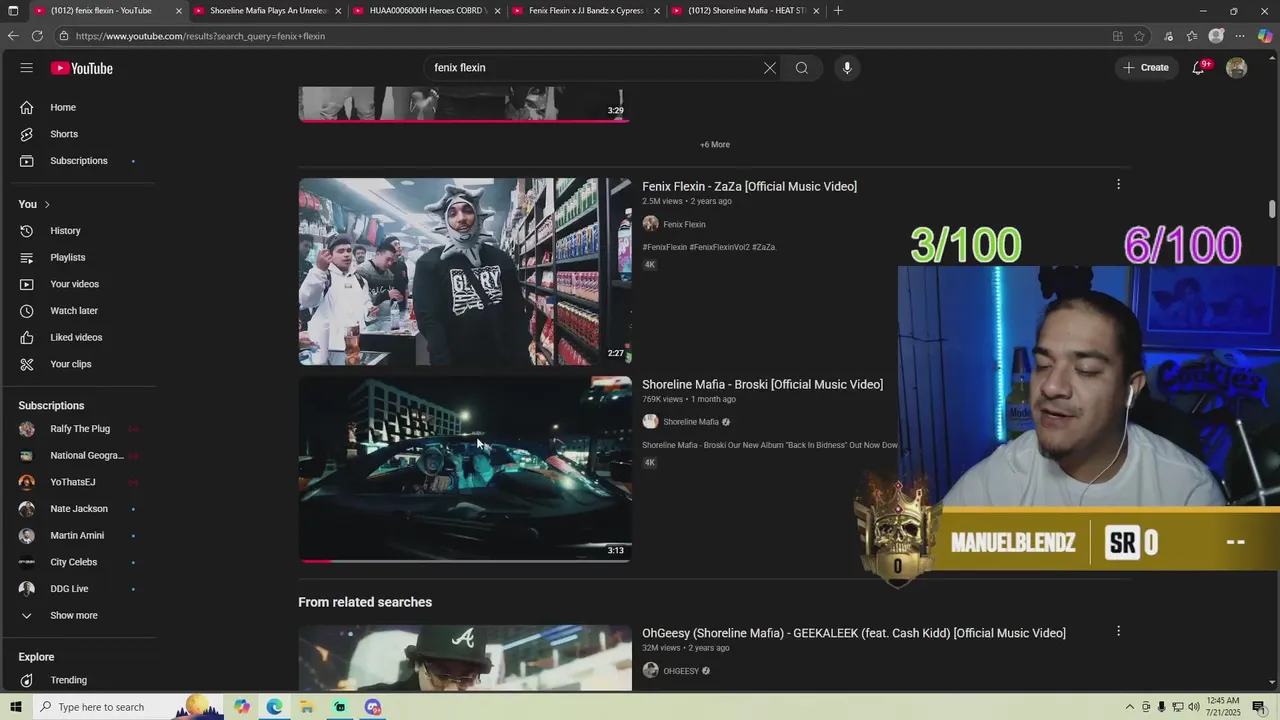Open Fenix Flexin - ZaZa video title

pos(749,186)
